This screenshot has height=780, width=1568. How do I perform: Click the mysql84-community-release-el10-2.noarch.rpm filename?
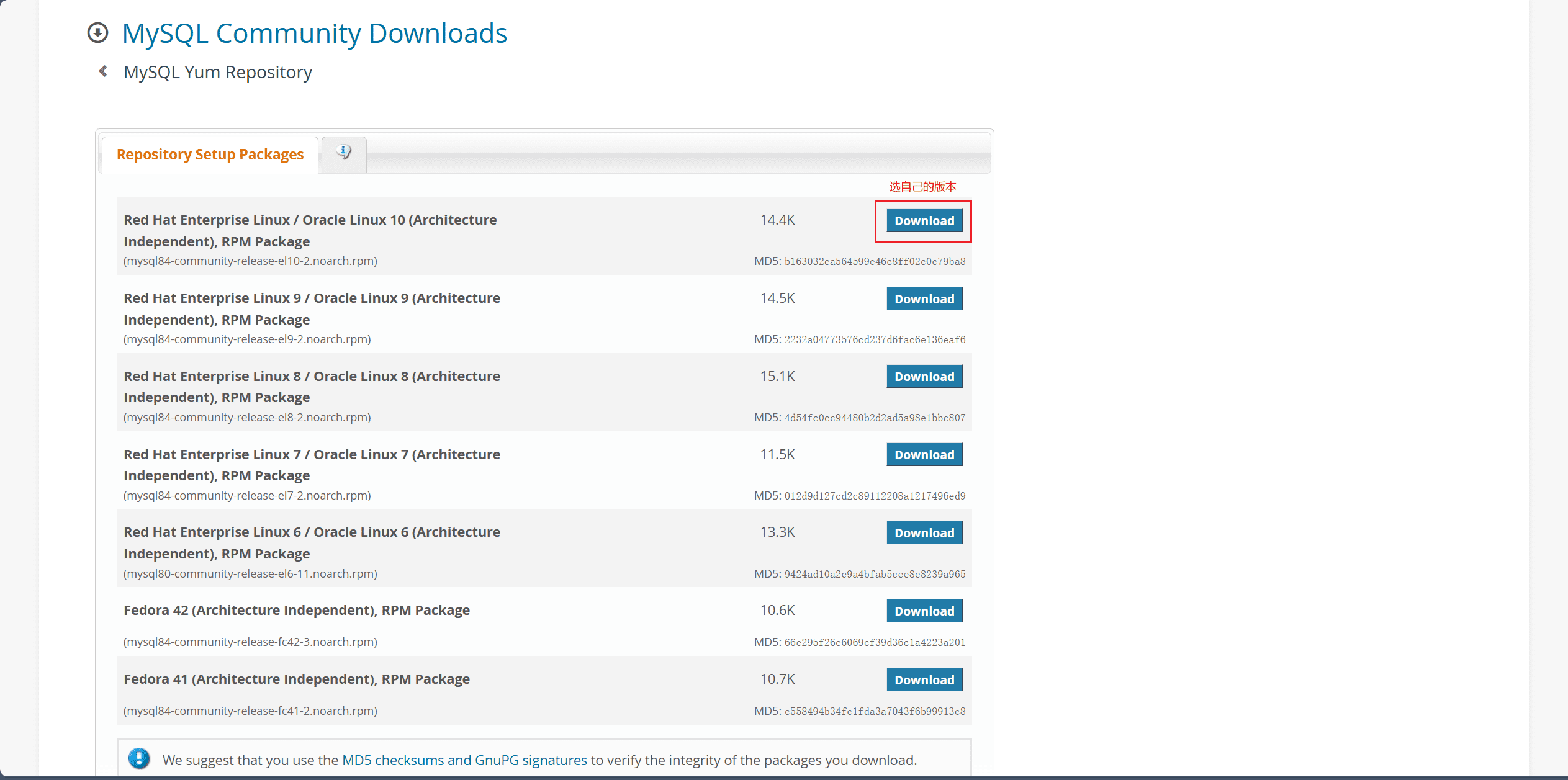click(250, 261)
